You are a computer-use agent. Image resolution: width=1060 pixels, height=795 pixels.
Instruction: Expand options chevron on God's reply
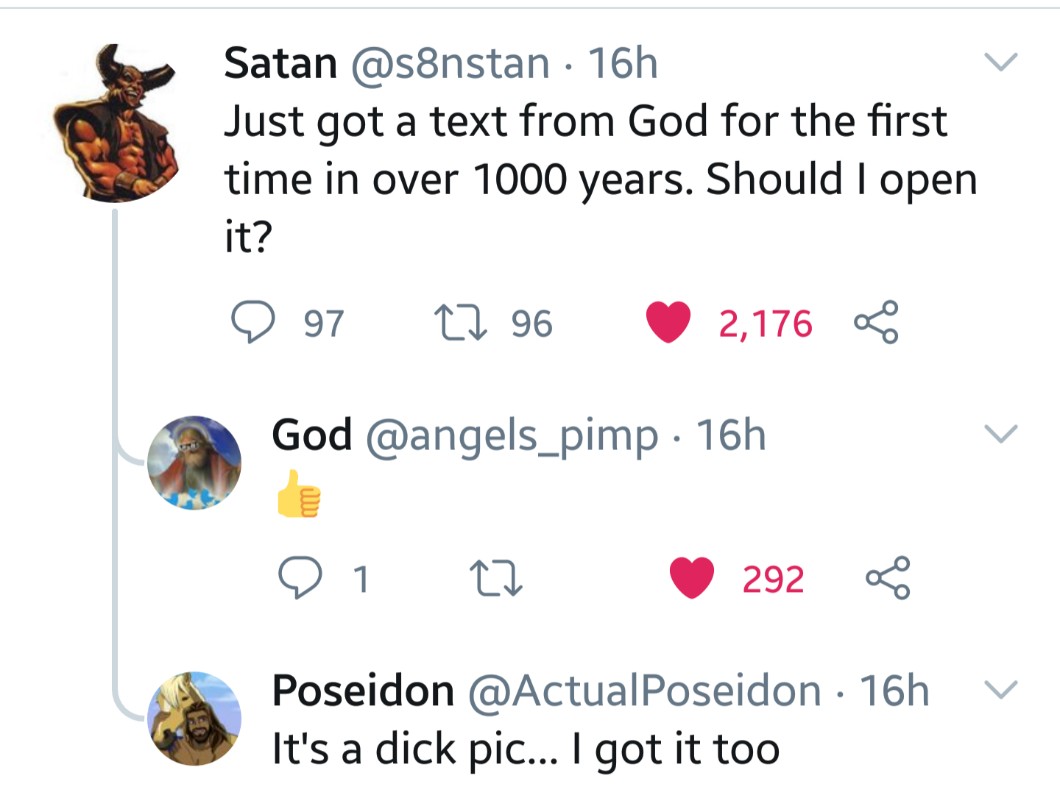pyautogui.click(x=998, y=435)
